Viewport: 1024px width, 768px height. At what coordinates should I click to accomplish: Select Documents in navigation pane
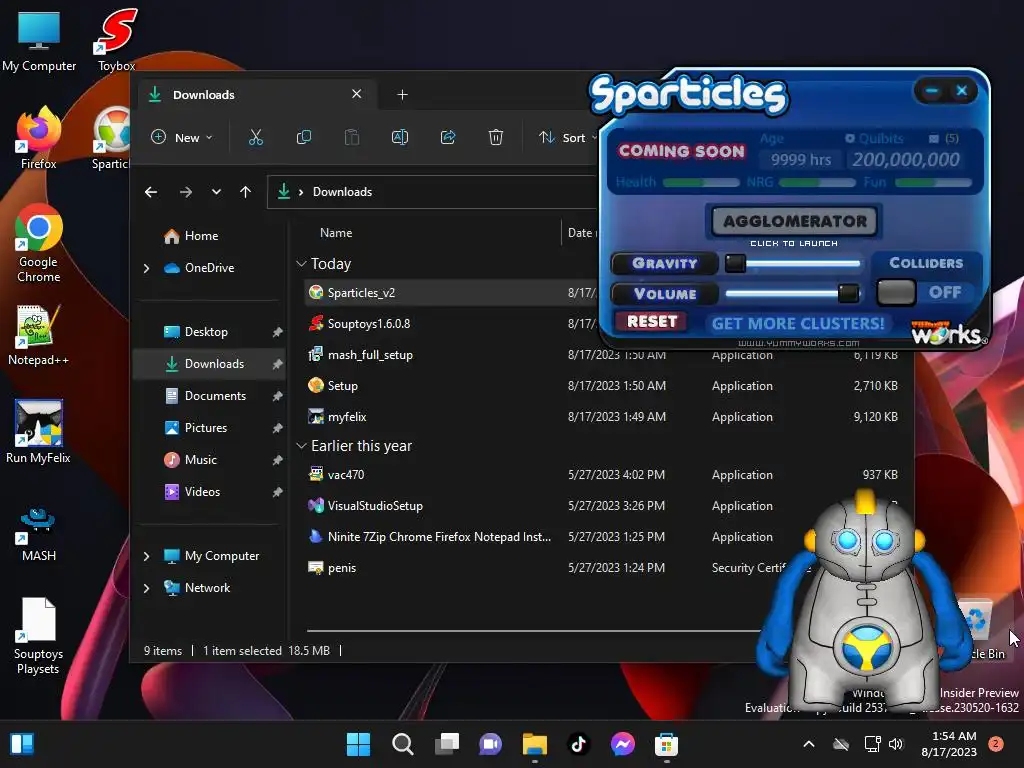coord(205,396)
